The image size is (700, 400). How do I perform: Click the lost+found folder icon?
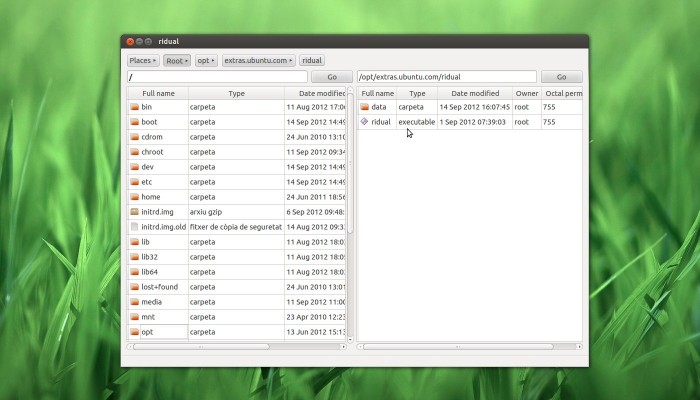pyautogui.click(x=134, y=287)
